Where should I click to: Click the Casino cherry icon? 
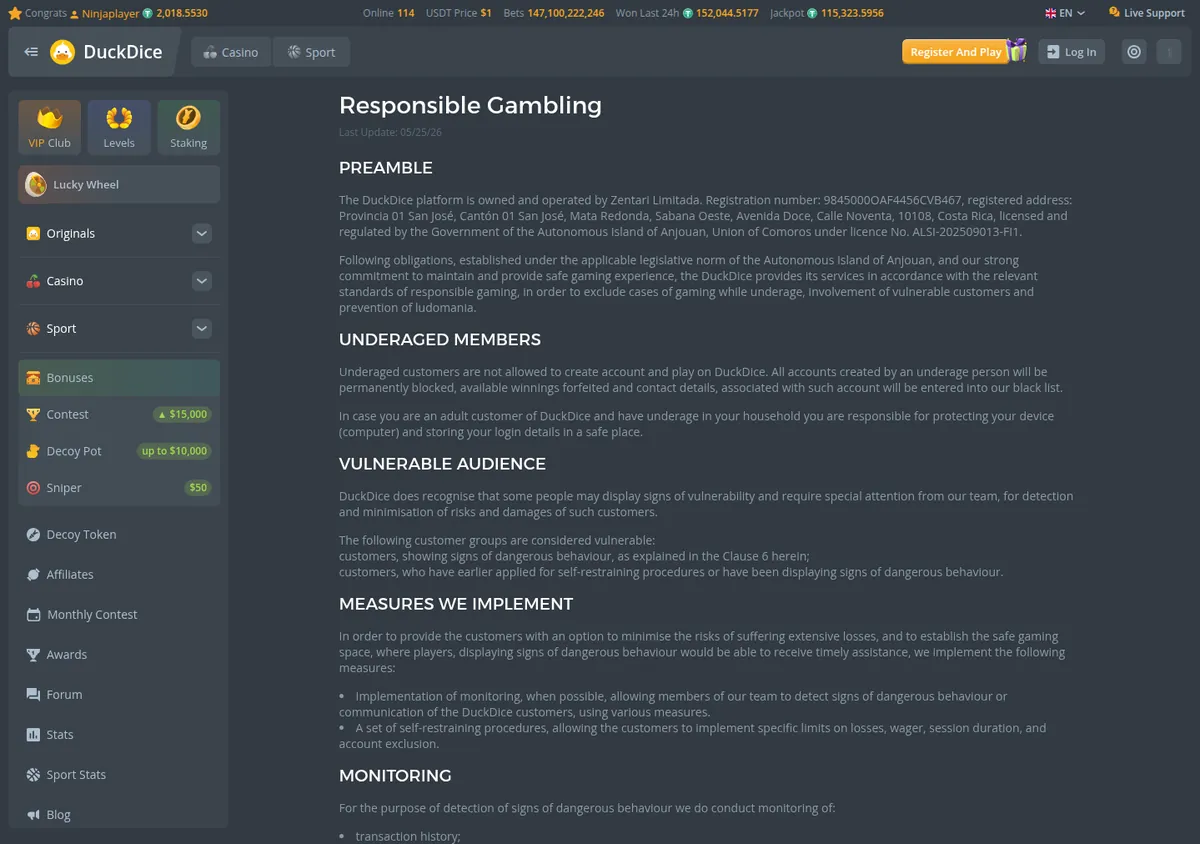(x=33, y=281)
